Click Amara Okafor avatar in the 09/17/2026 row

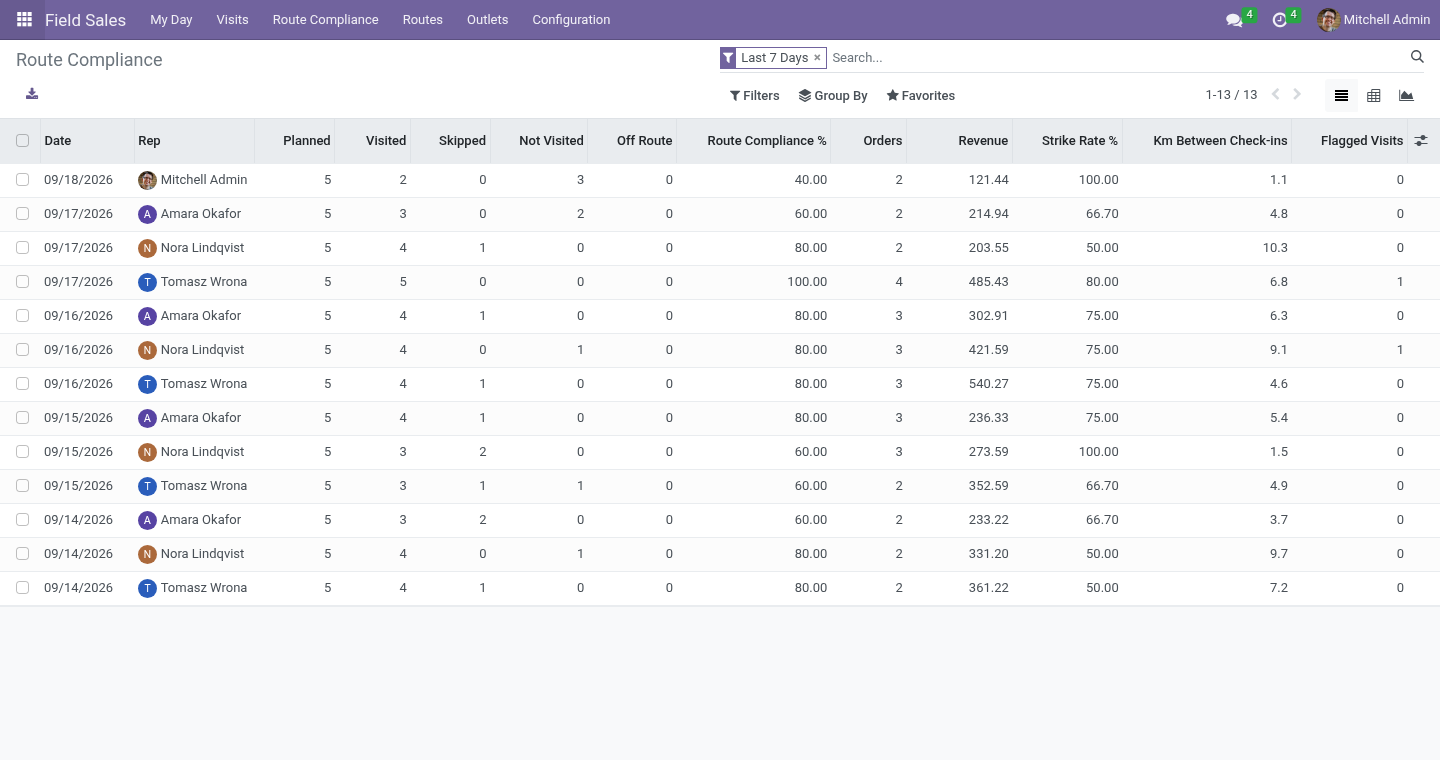pyautogui.click(x=147, y=214)
